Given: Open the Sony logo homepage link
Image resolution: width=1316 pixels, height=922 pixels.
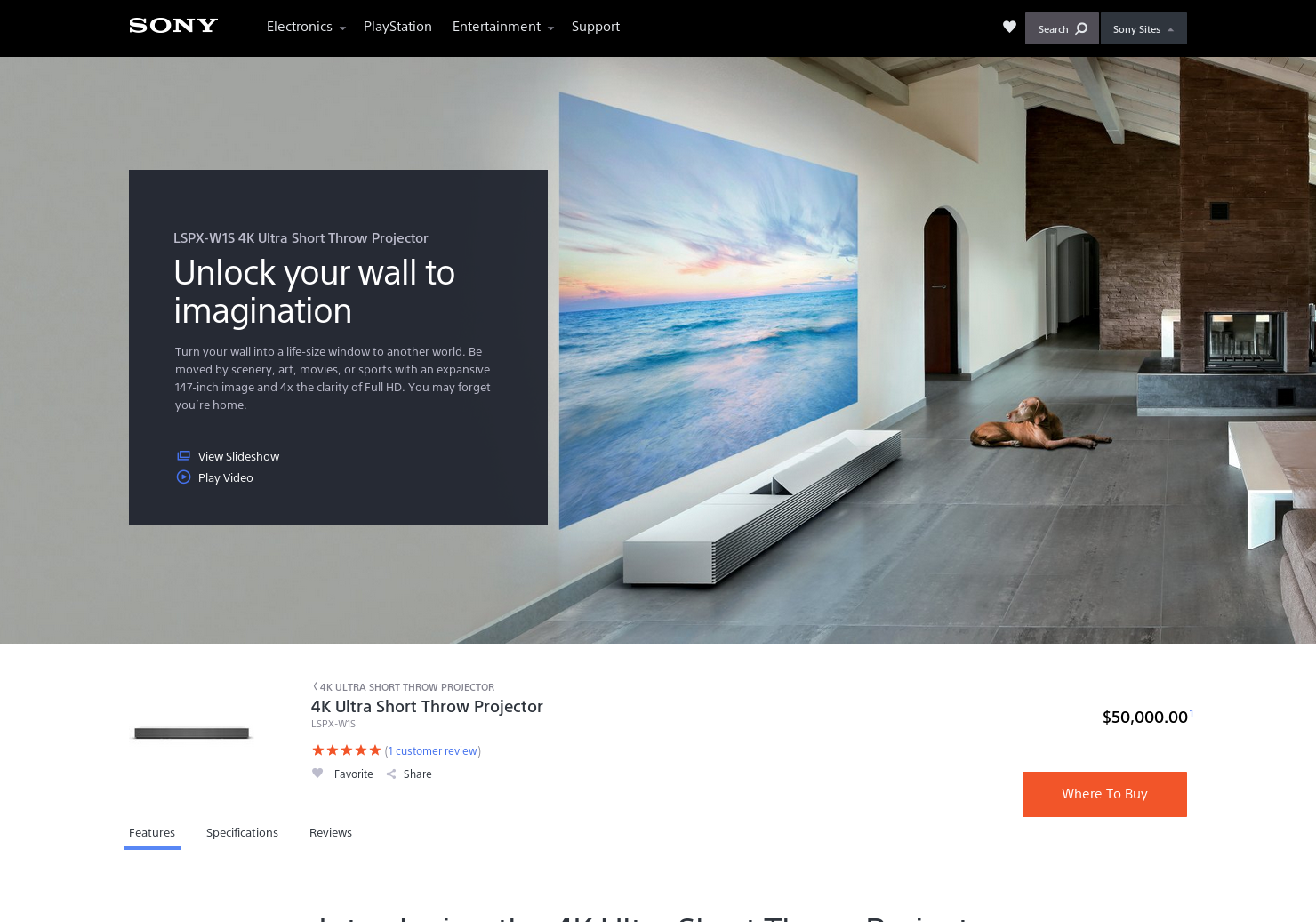Looking at the screenshot, I should [173, 26].
